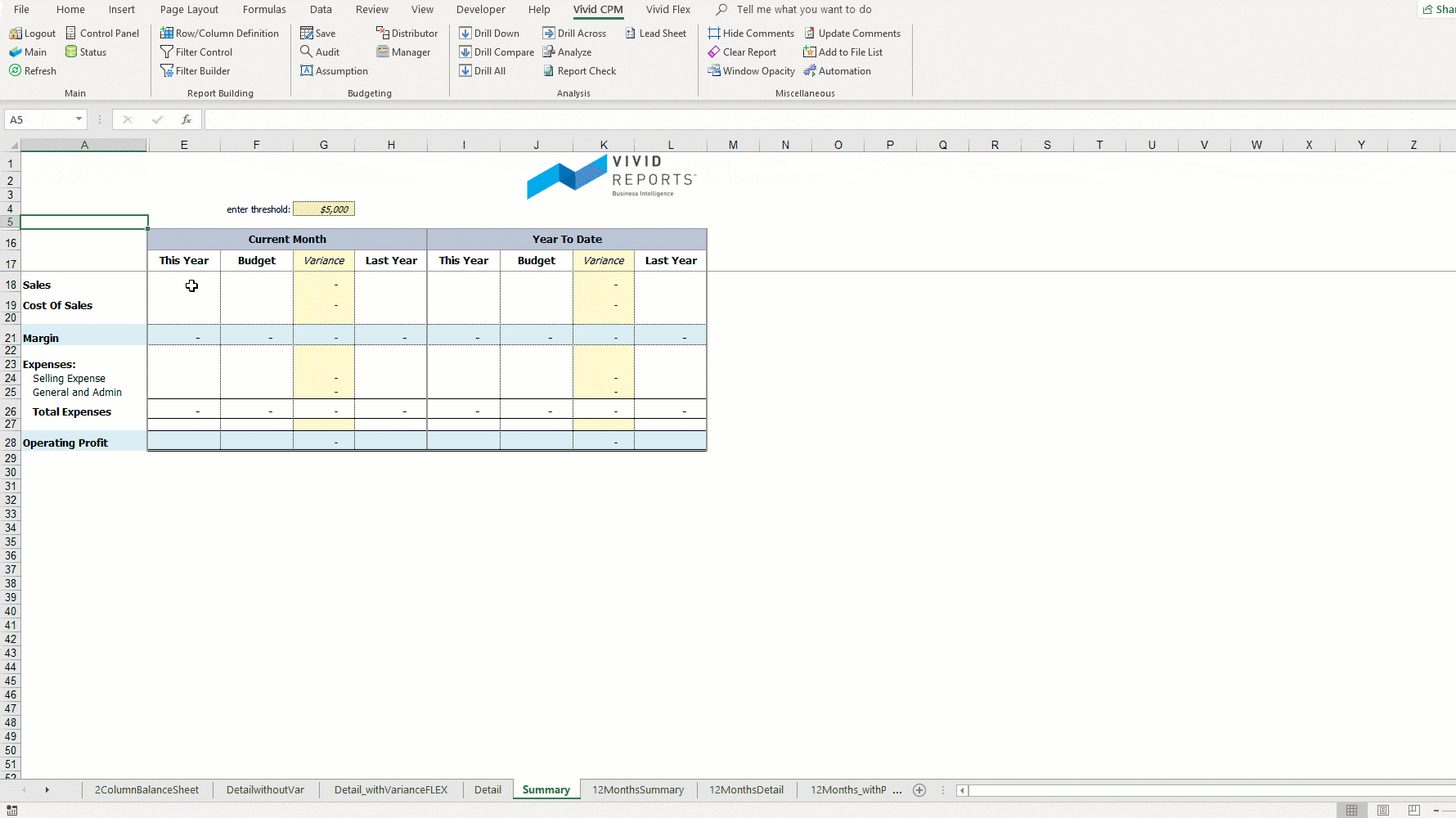Run Drill All
The height and width of the screenshot is (818, 1456).
click(483, 71)
